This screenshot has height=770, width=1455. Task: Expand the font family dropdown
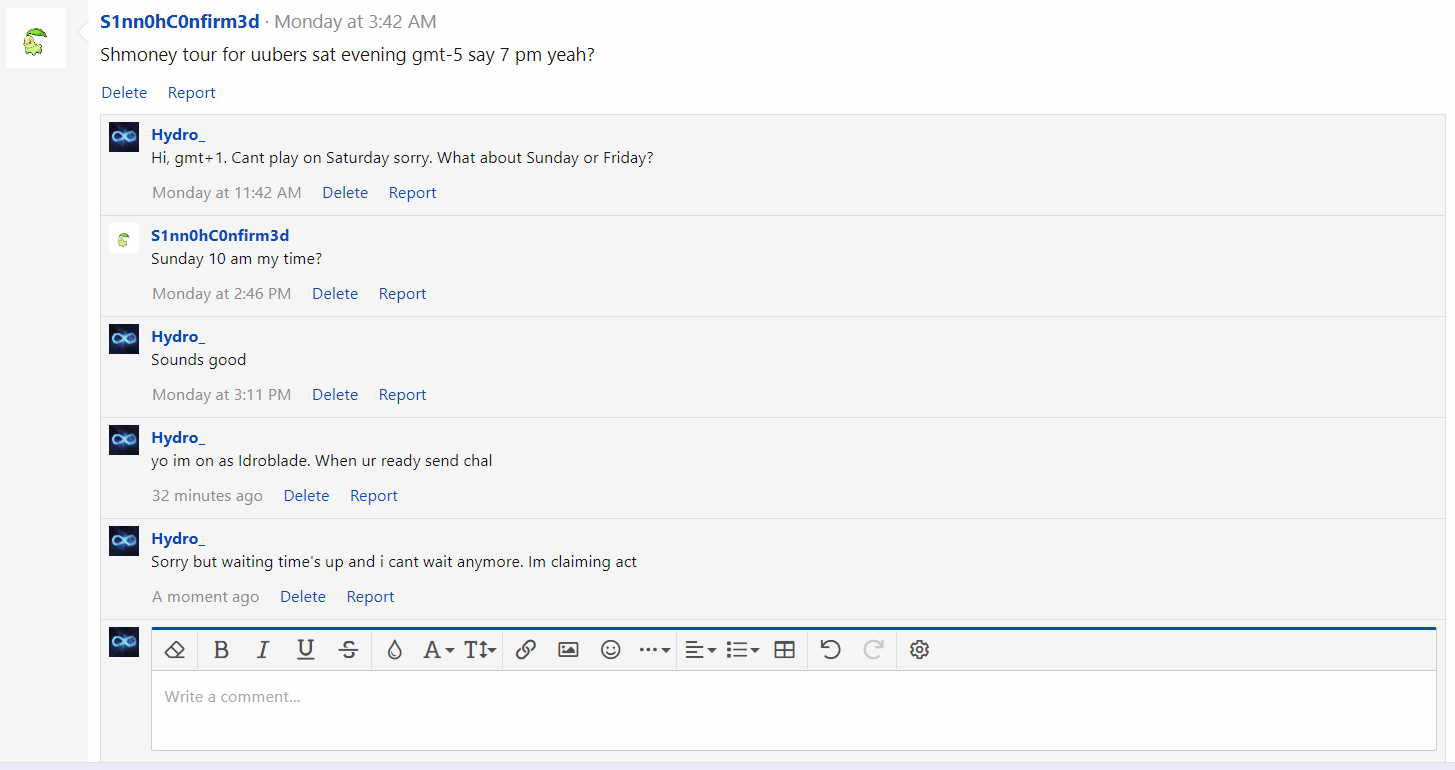[x=438, y=650]
